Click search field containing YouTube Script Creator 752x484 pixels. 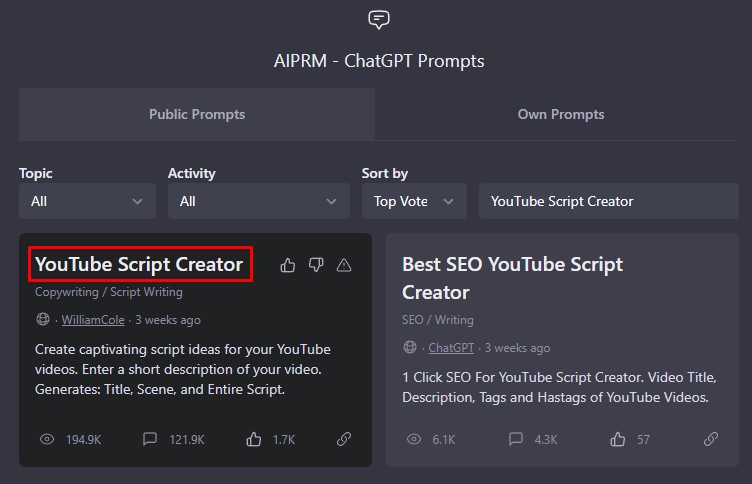point(609,201)
